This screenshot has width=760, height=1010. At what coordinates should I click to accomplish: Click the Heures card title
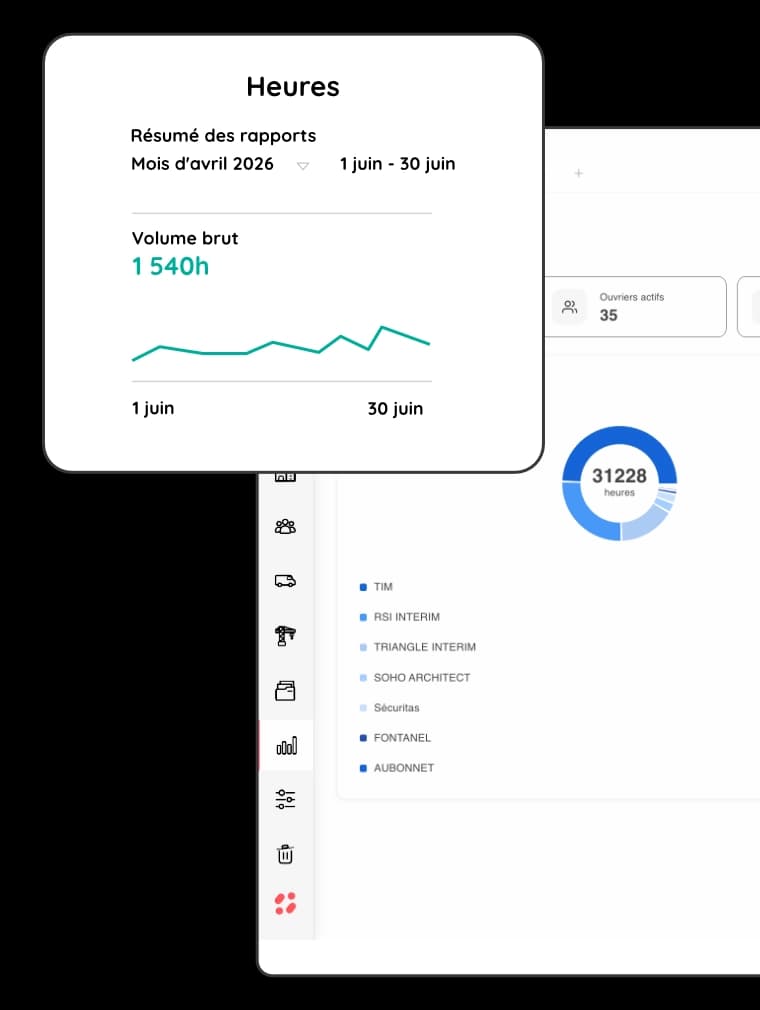[293, 86]
